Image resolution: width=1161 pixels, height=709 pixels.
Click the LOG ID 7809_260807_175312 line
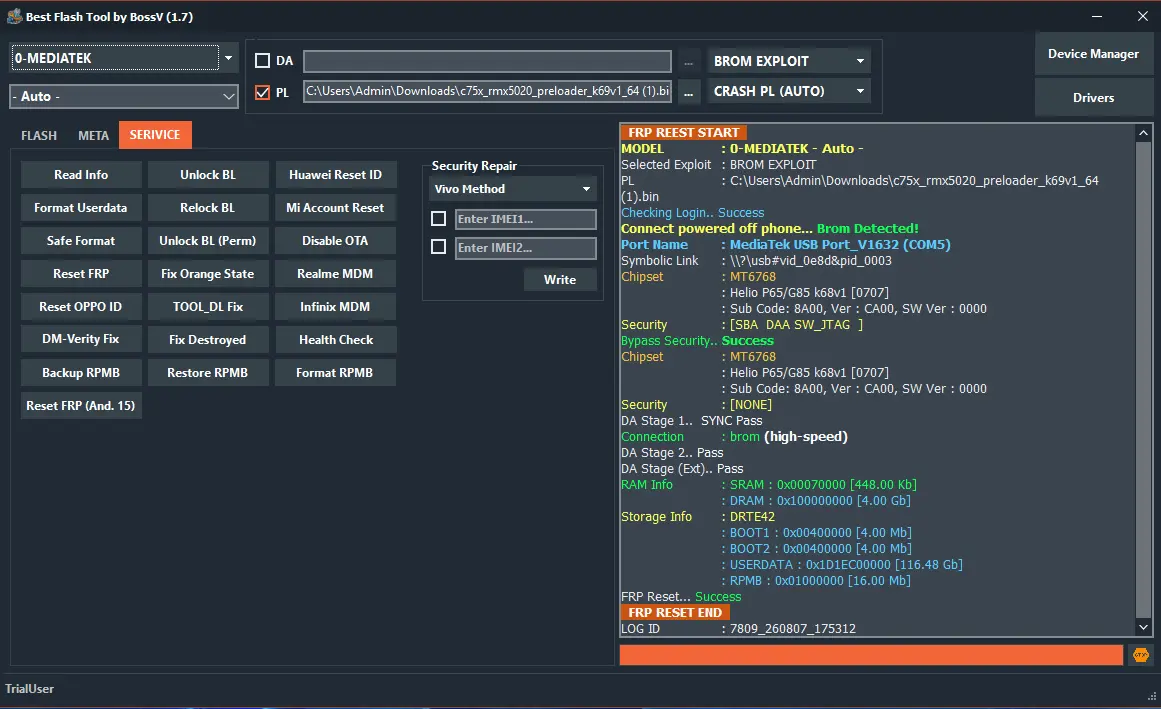coord(738,628)
